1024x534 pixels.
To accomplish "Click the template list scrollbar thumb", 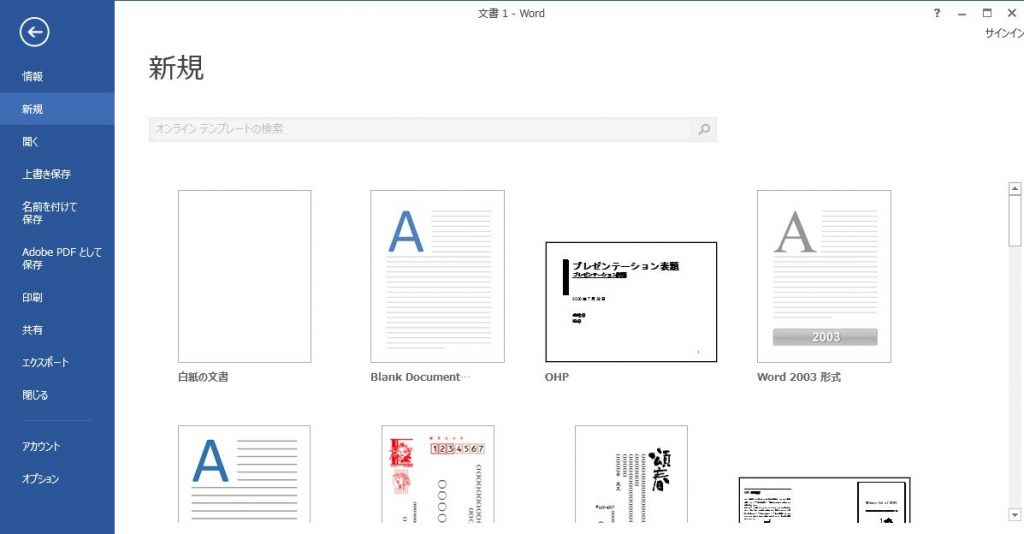I will click(1015, 221).
